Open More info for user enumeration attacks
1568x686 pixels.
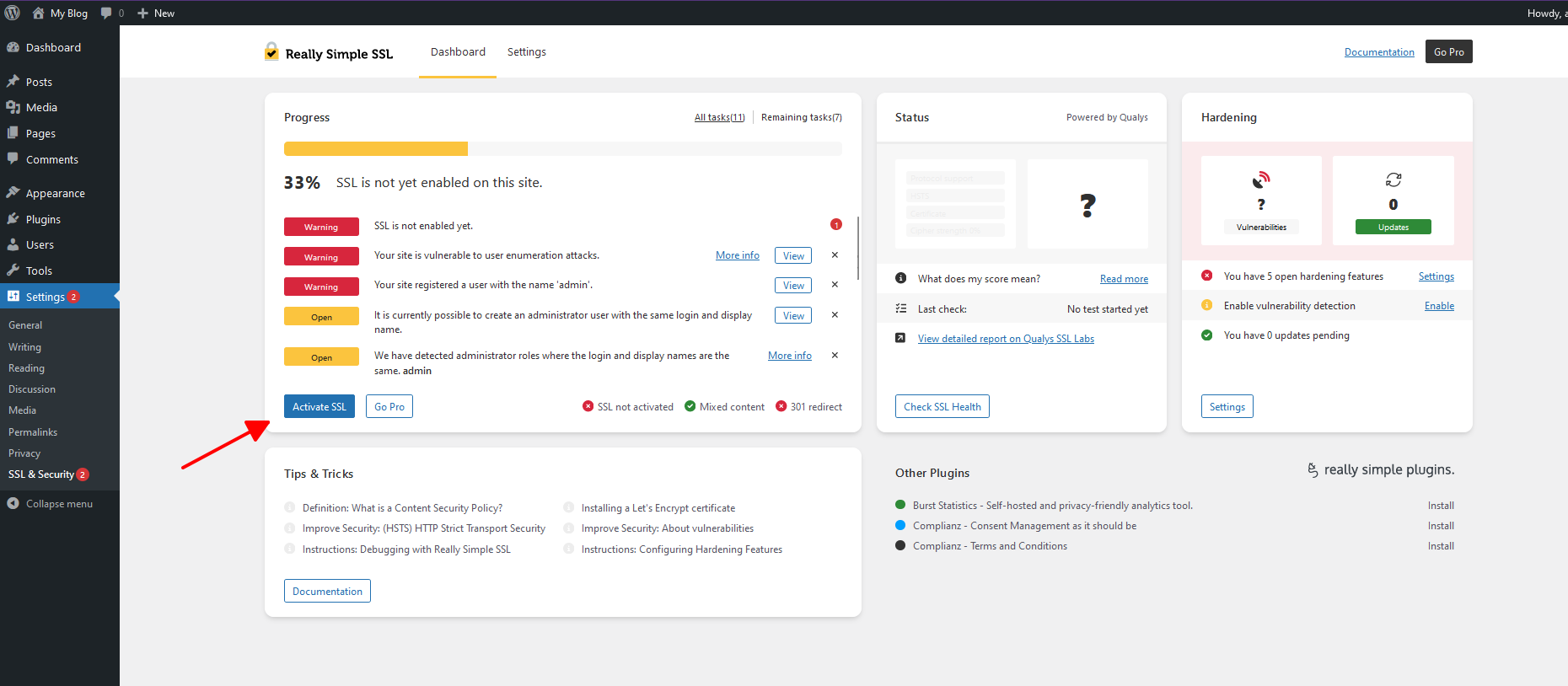(x=738, y=255)
